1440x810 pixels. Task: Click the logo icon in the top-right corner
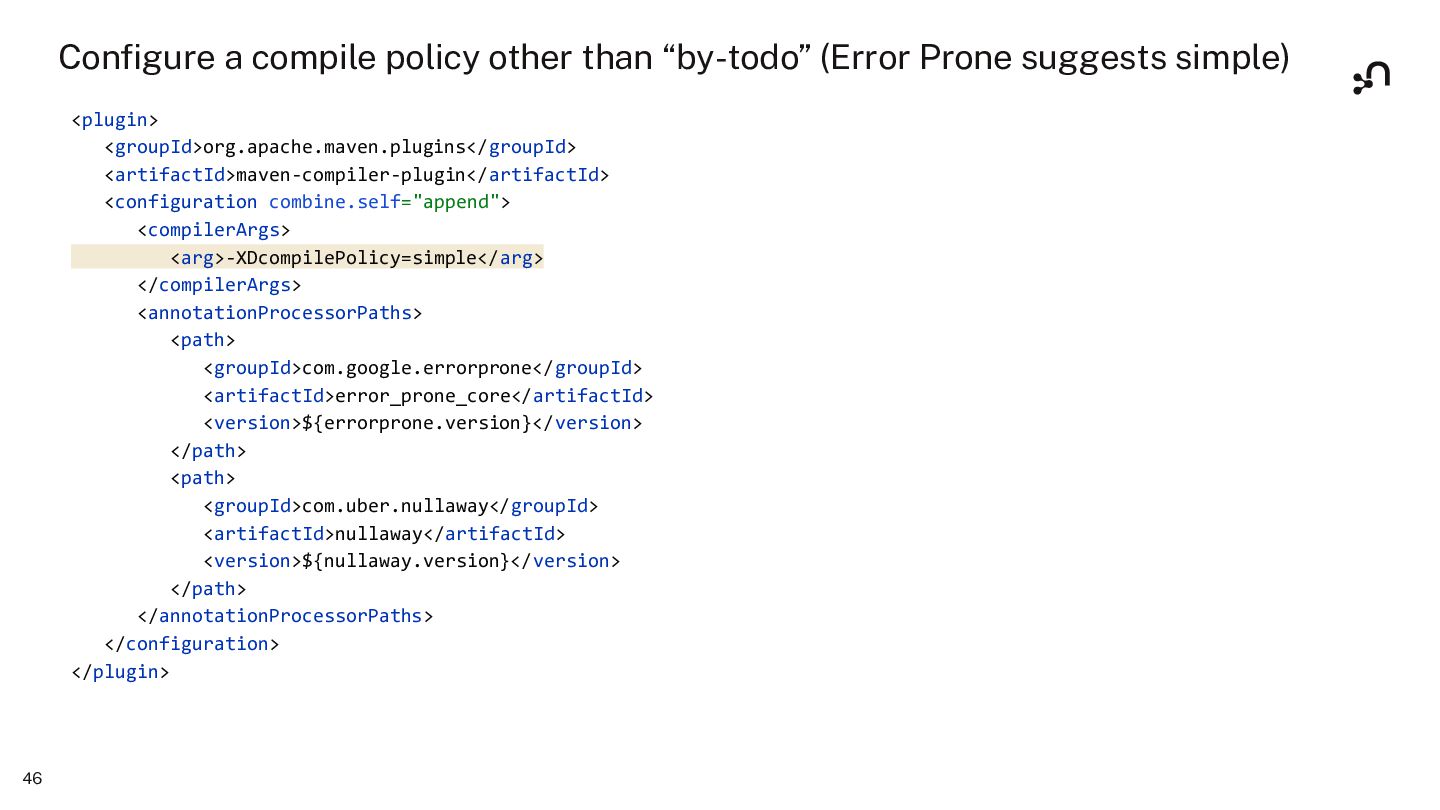coord(1371,78)
